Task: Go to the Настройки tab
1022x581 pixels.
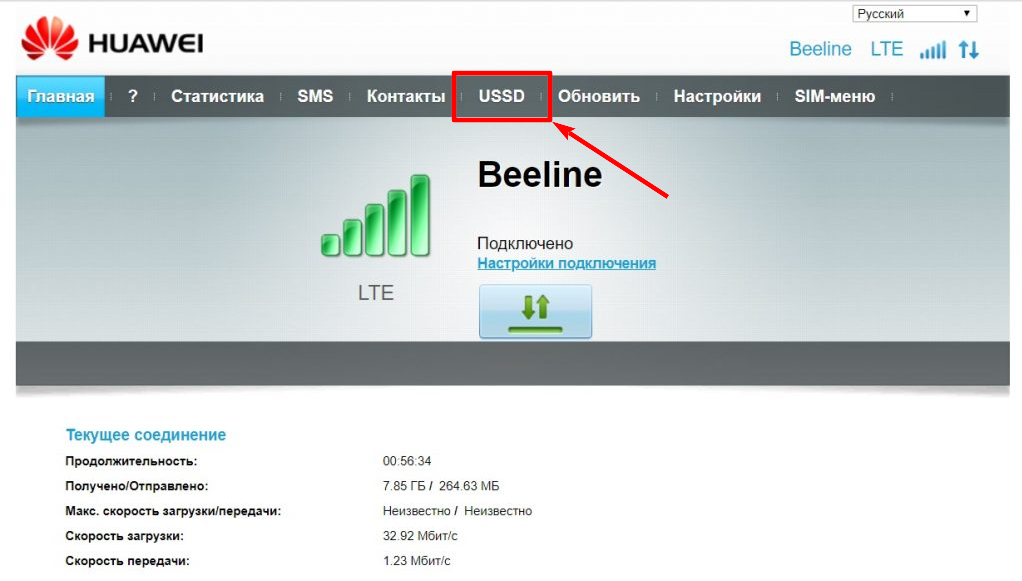Action: (x=717, y=97)
